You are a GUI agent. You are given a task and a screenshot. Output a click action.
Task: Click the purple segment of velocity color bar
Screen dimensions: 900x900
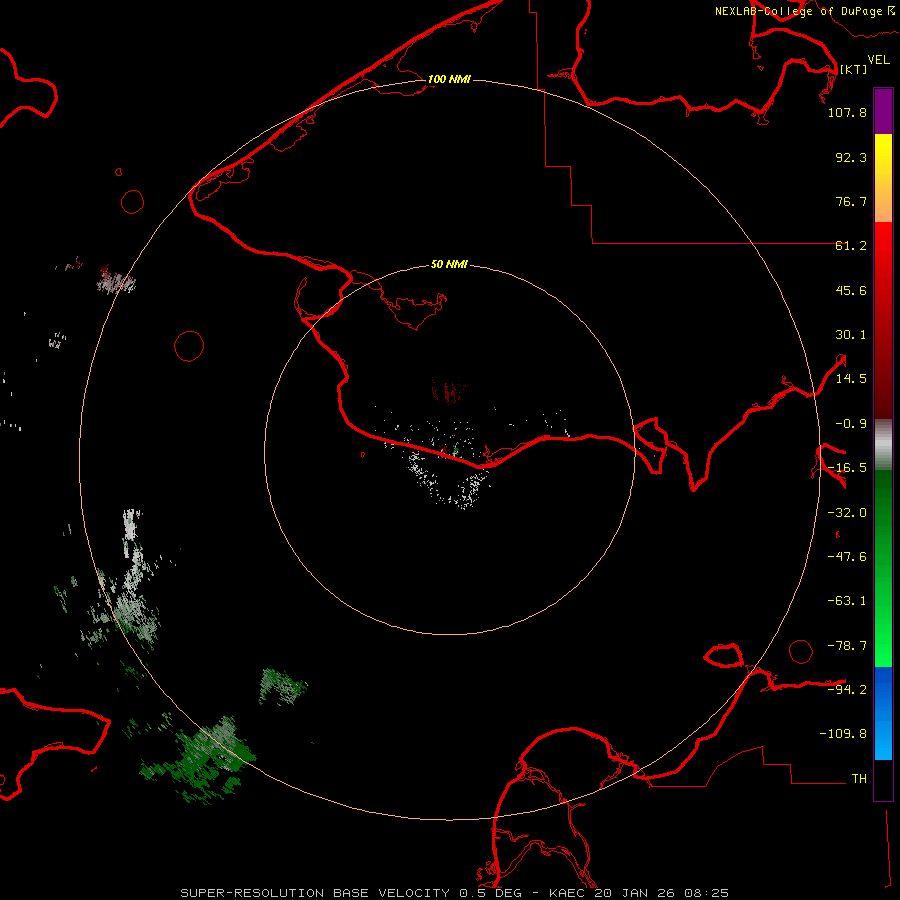click(x=883, y=111)
